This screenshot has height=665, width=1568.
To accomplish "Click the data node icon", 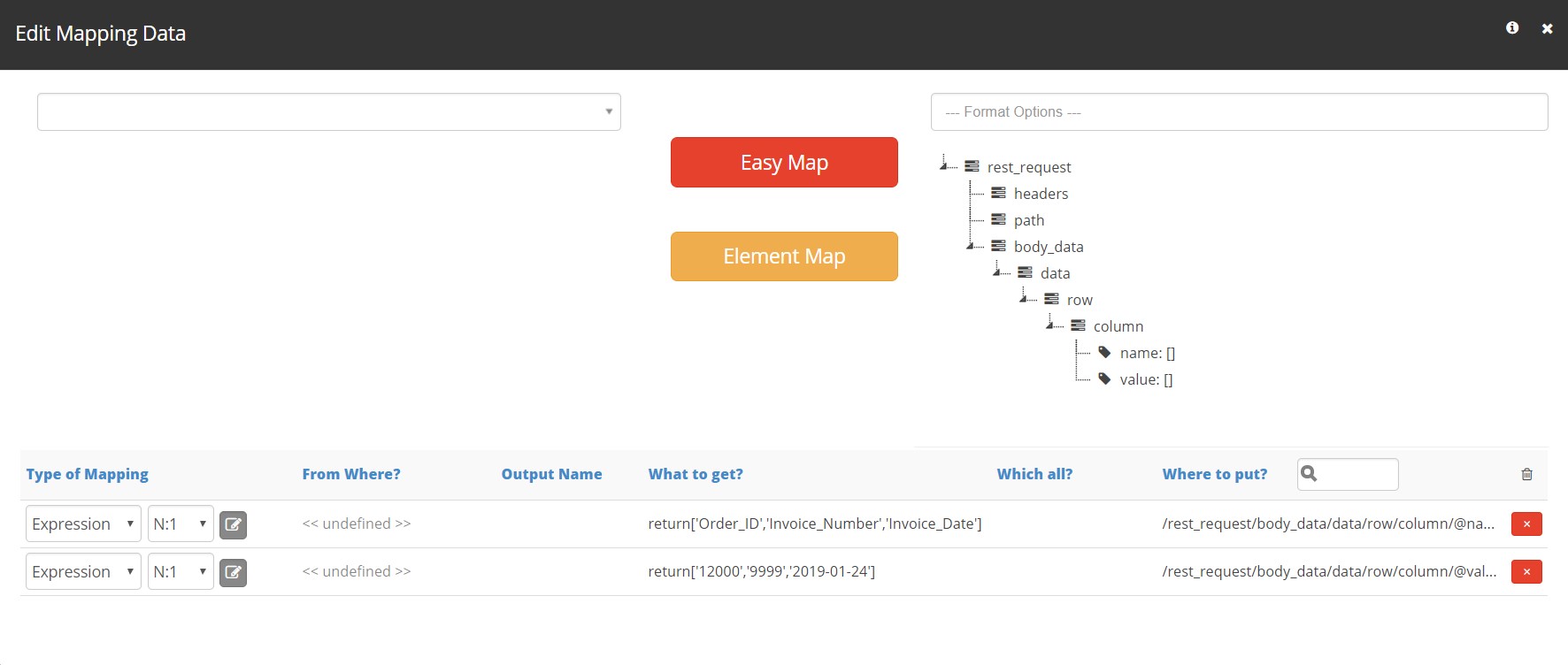I will coord(1025,272).
